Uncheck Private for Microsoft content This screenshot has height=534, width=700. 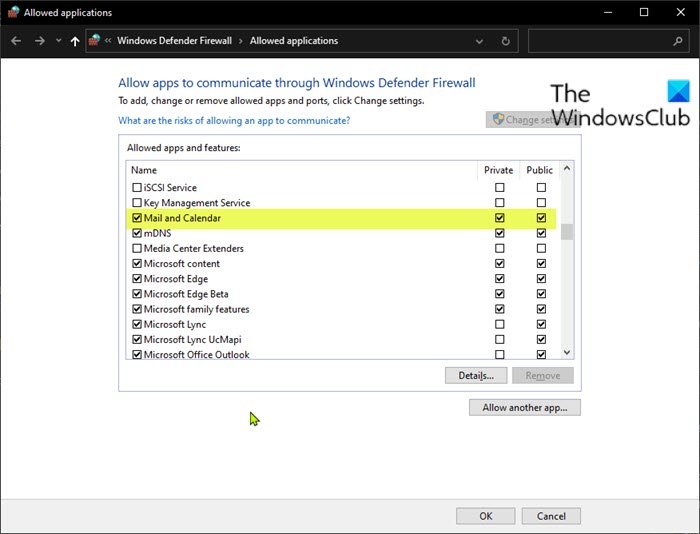click(x=500, y=263)
